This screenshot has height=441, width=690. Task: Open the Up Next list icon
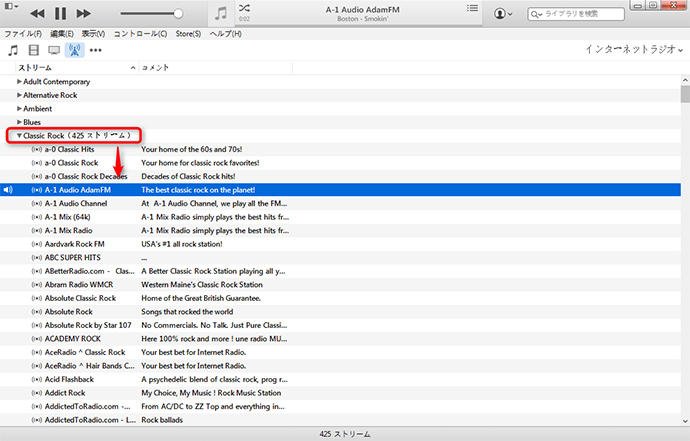click(472, 8)
